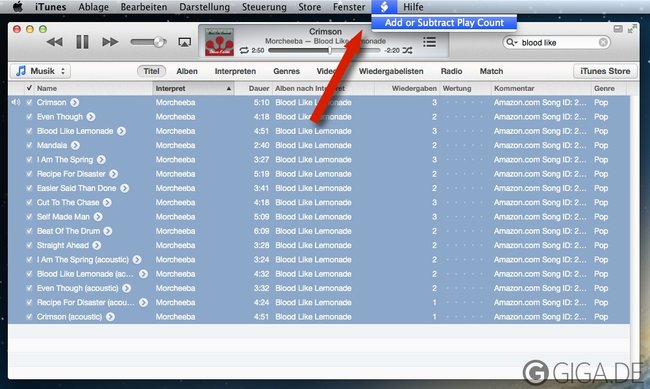Viewport: 650px width, 389px height.
Task: Open arrow menu next to Even Though (acoustic)
Action: 127,288
